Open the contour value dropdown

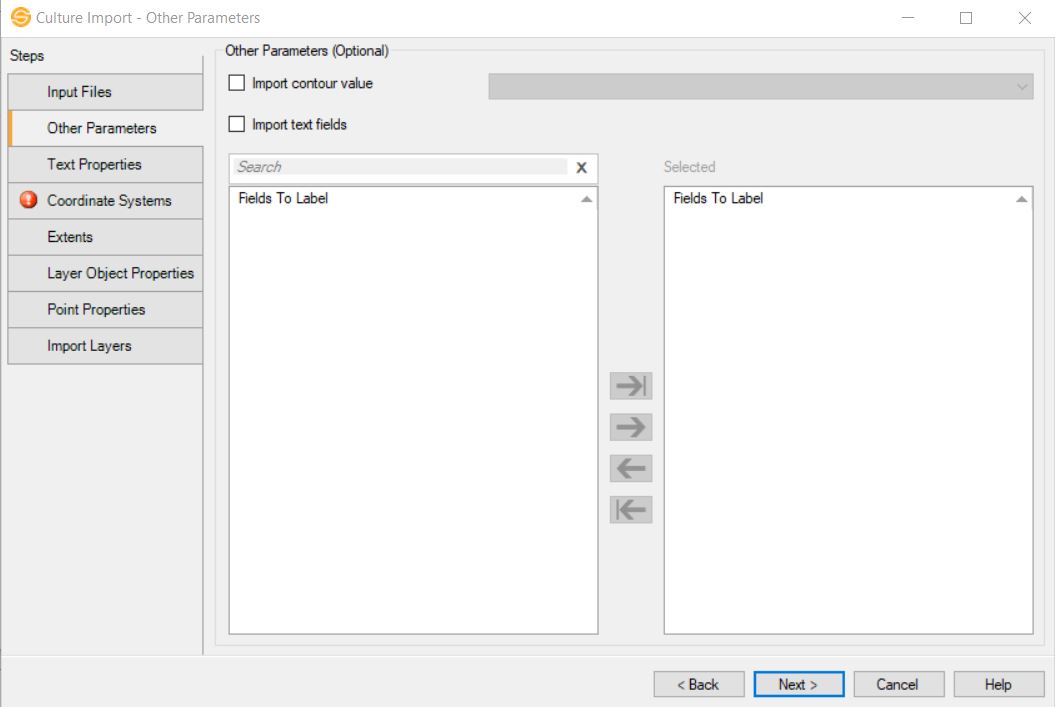click(x=760, y=87)
